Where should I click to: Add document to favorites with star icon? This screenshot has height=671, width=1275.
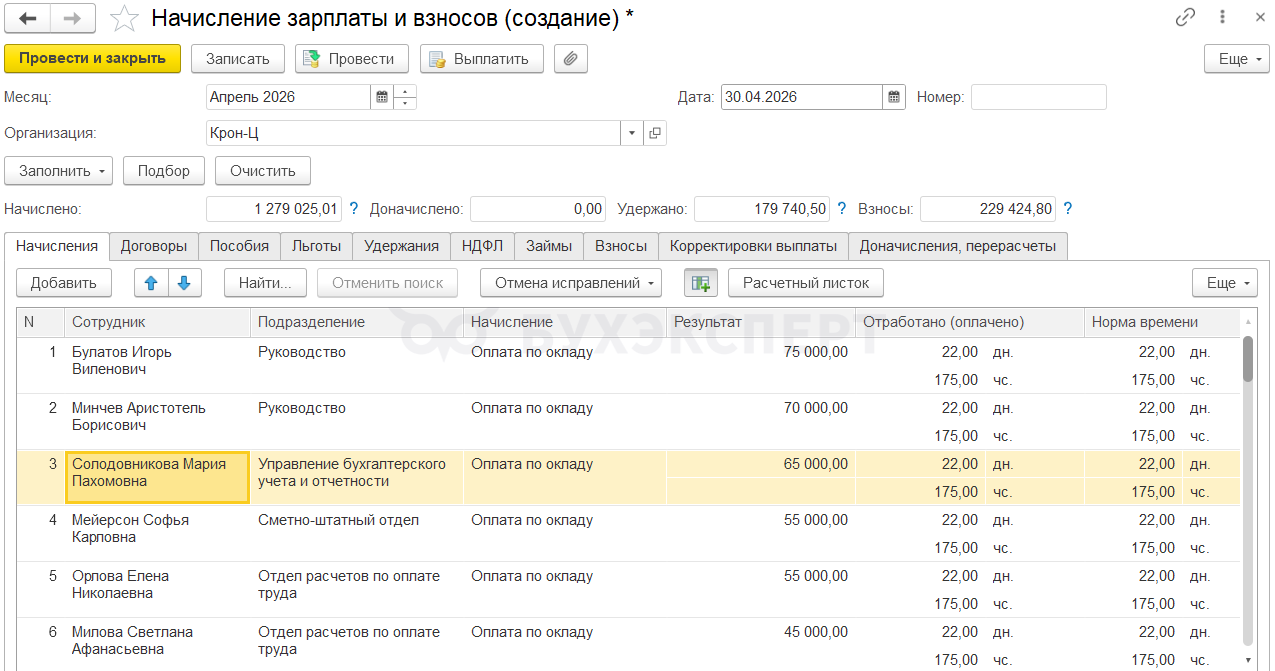click(124, 19)
